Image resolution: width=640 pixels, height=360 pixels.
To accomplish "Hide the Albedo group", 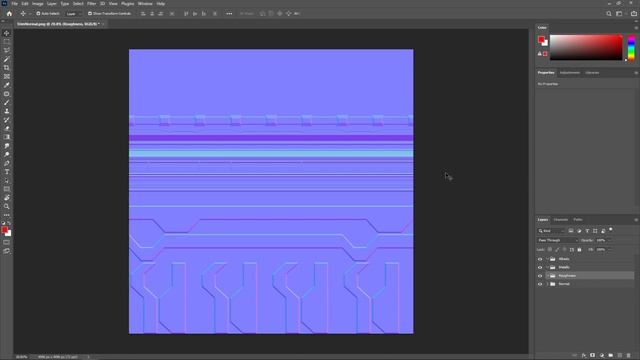I will [x=540, y=259].
